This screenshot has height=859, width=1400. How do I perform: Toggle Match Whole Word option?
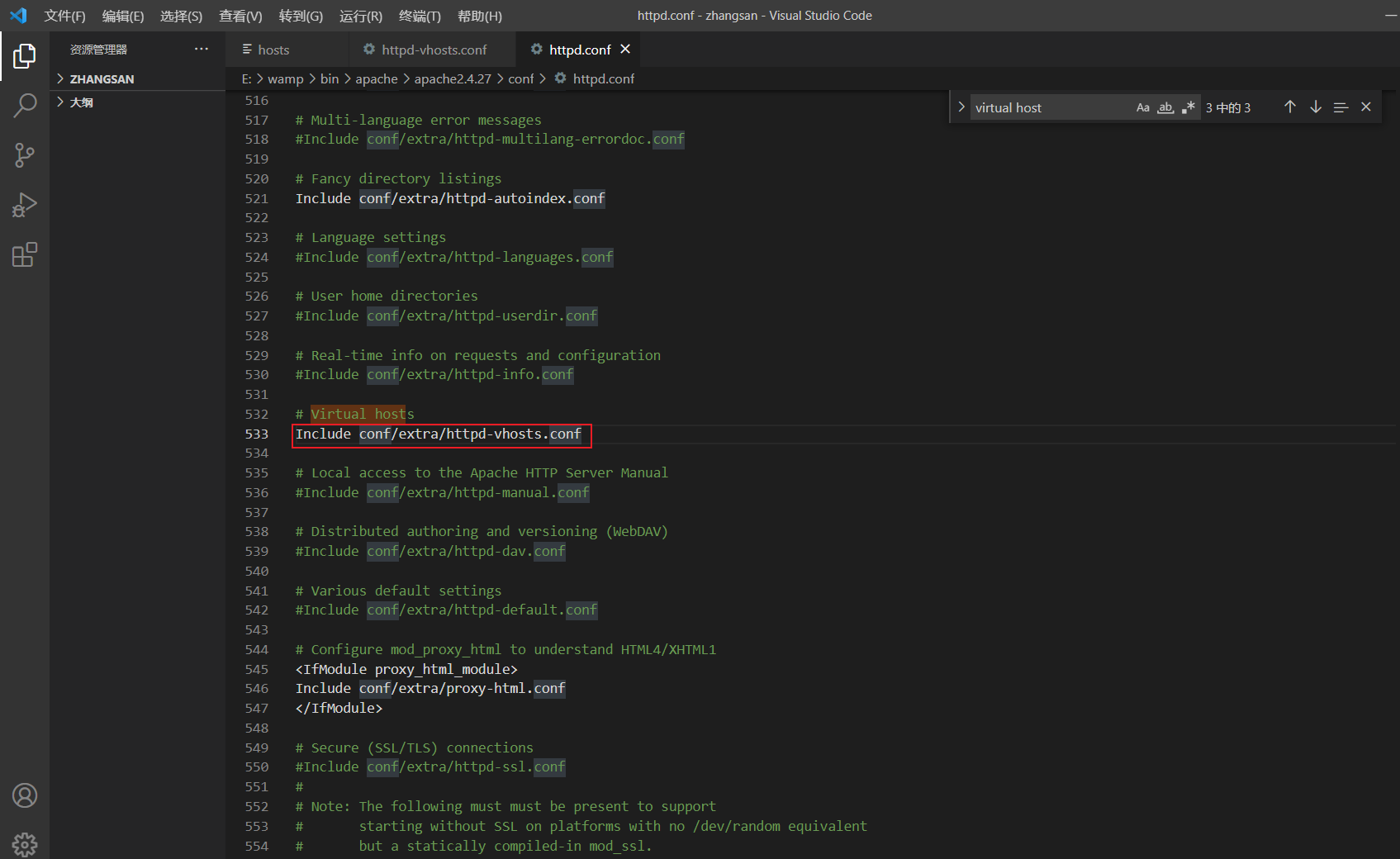pos(1165,107)
